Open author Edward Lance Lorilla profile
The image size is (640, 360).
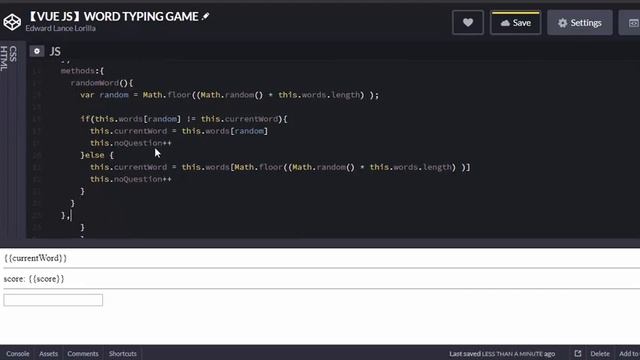[x=60, y=28]
